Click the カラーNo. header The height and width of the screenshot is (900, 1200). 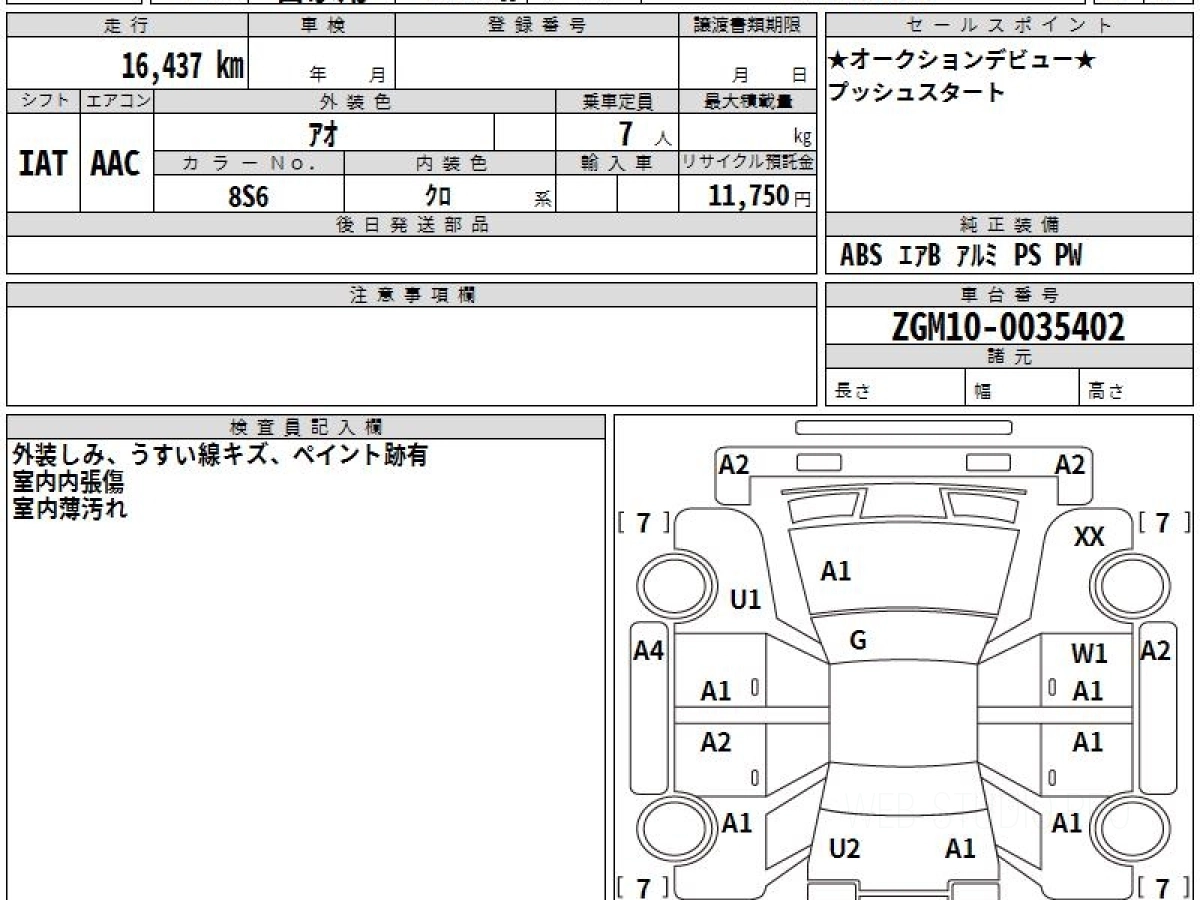[x=249, y=163]
